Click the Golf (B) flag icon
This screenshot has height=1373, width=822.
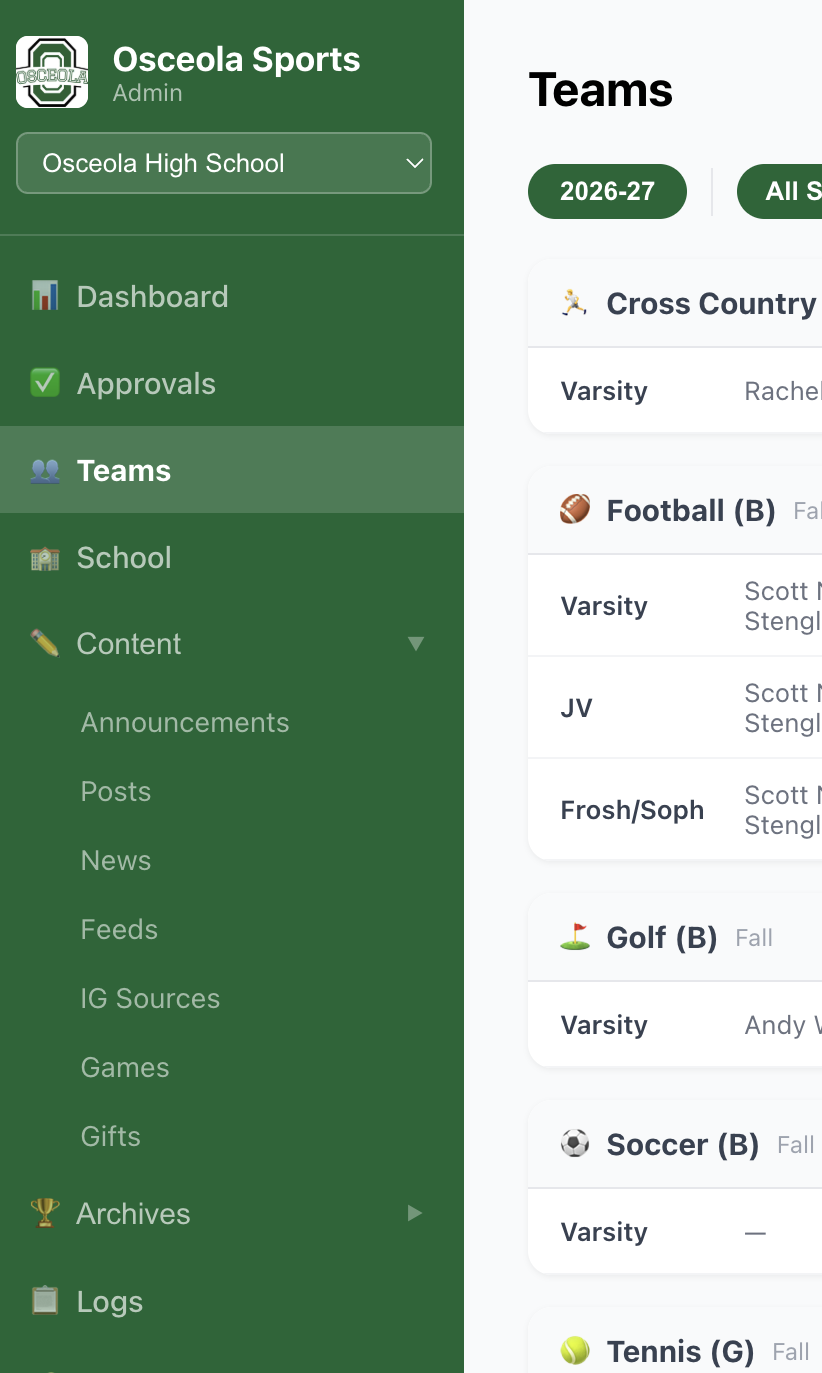point(575,937)
